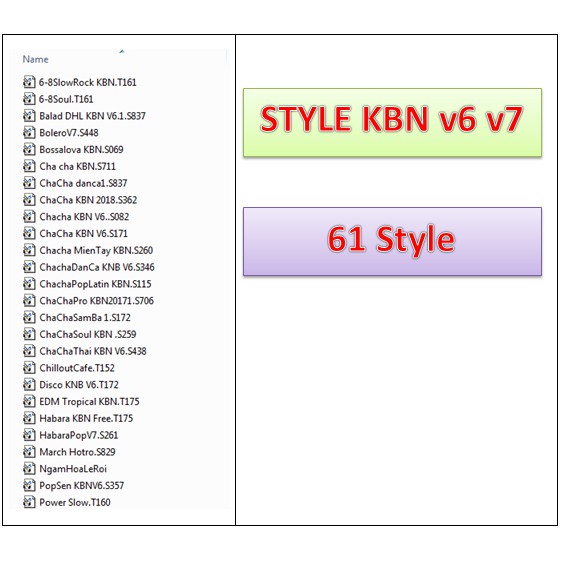Select file name ChaChaPro KBN20171.S706

coord(97,301)
